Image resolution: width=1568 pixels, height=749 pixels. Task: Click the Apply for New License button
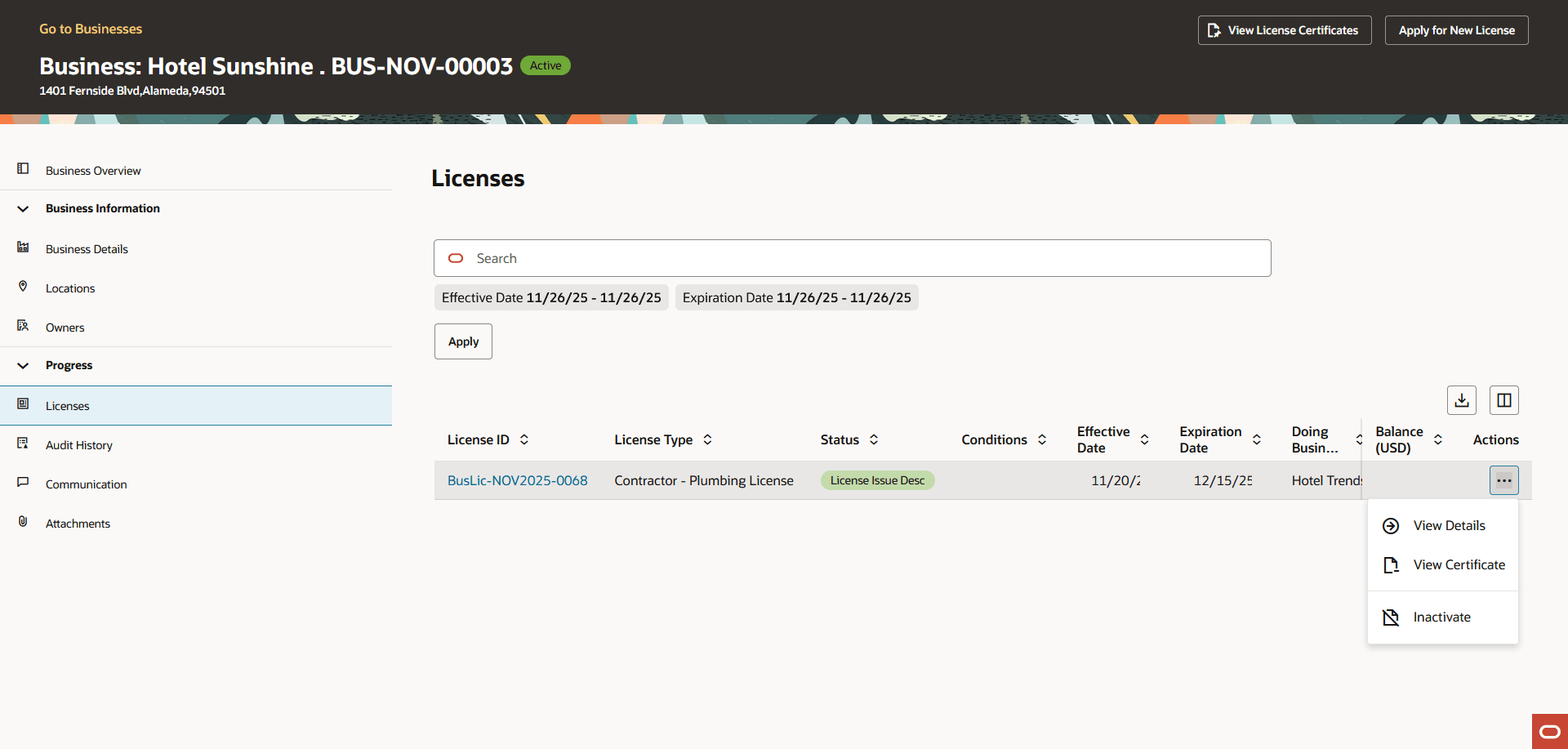[x=1456, y=29]
